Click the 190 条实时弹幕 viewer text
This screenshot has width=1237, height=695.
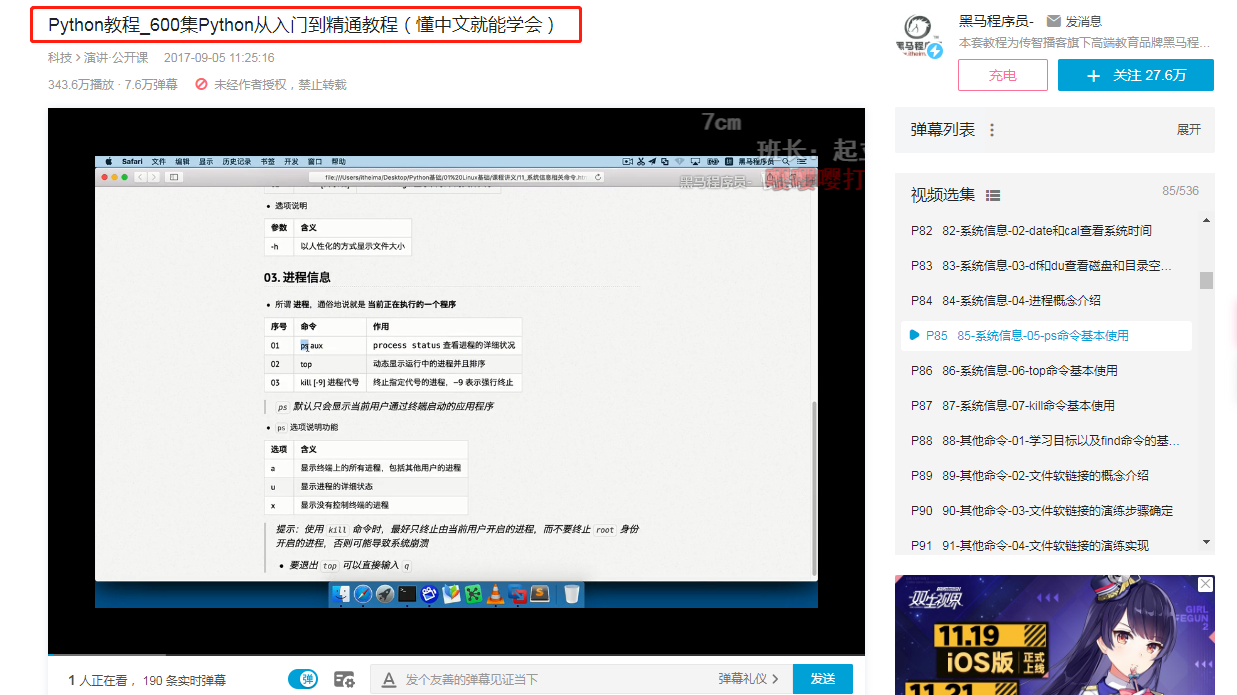coord(184,680)
